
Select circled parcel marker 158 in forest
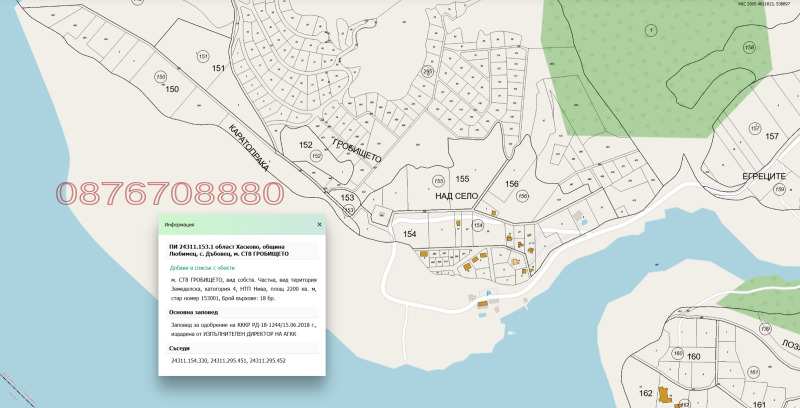750,47
